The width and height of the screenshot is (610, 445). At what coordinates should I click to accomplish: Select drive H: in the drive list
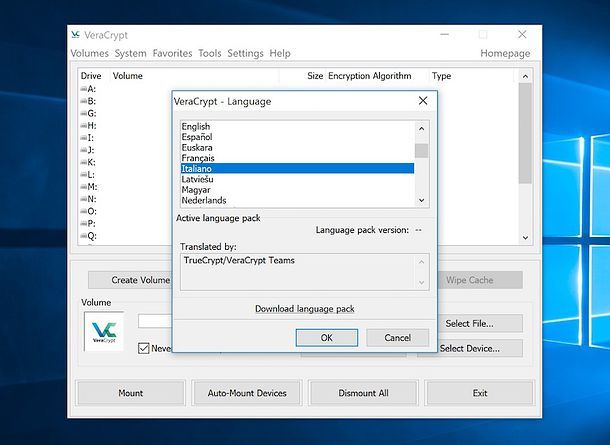click(88, 126)
